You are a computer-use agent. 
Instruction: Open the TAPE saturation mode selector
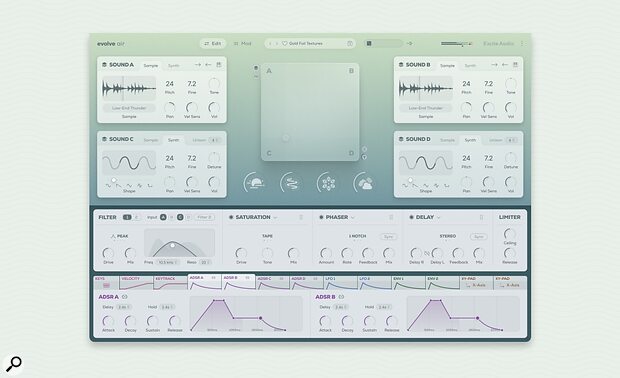click(x=267, y=236)
